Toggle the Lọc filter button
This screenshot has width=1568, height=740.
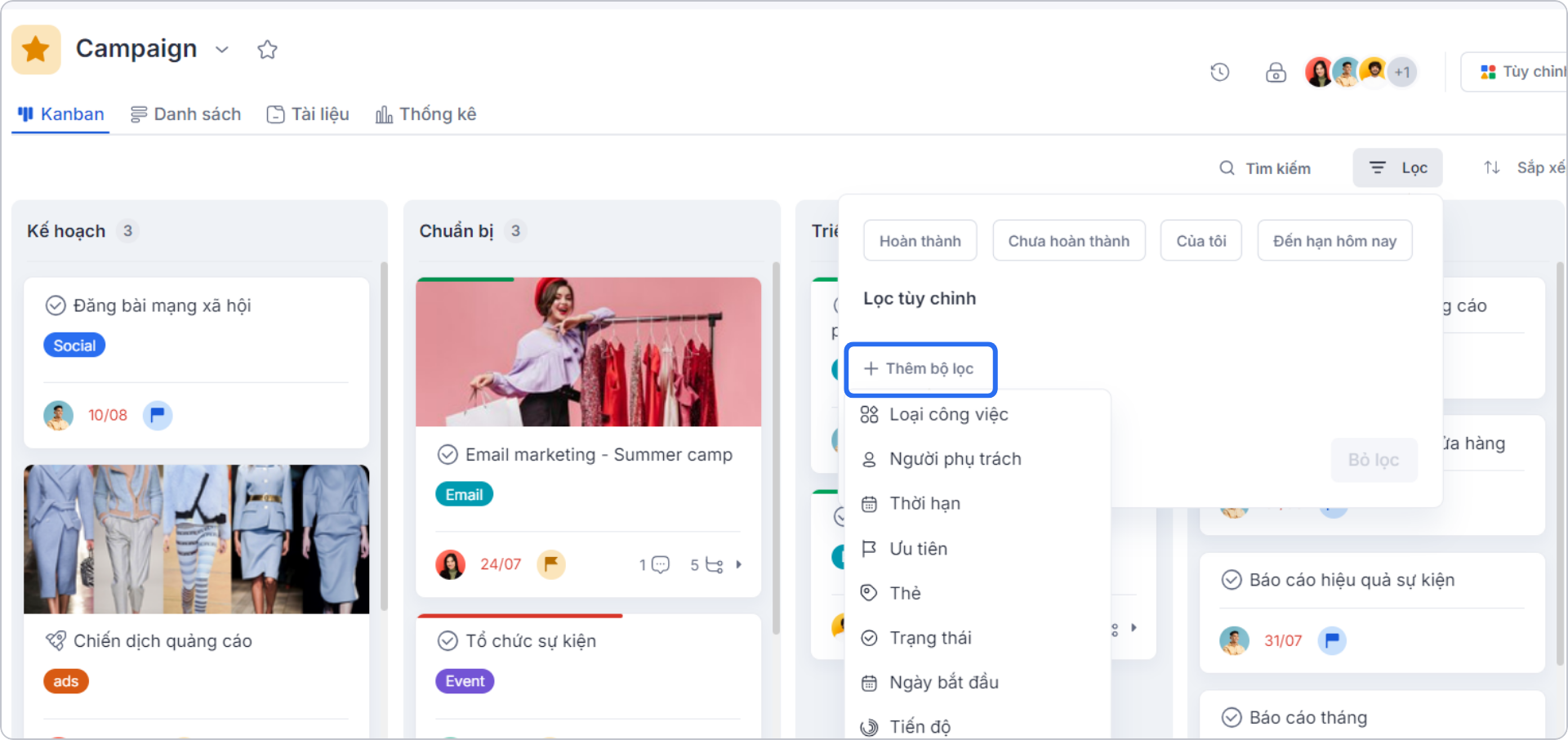(1397, 168)
